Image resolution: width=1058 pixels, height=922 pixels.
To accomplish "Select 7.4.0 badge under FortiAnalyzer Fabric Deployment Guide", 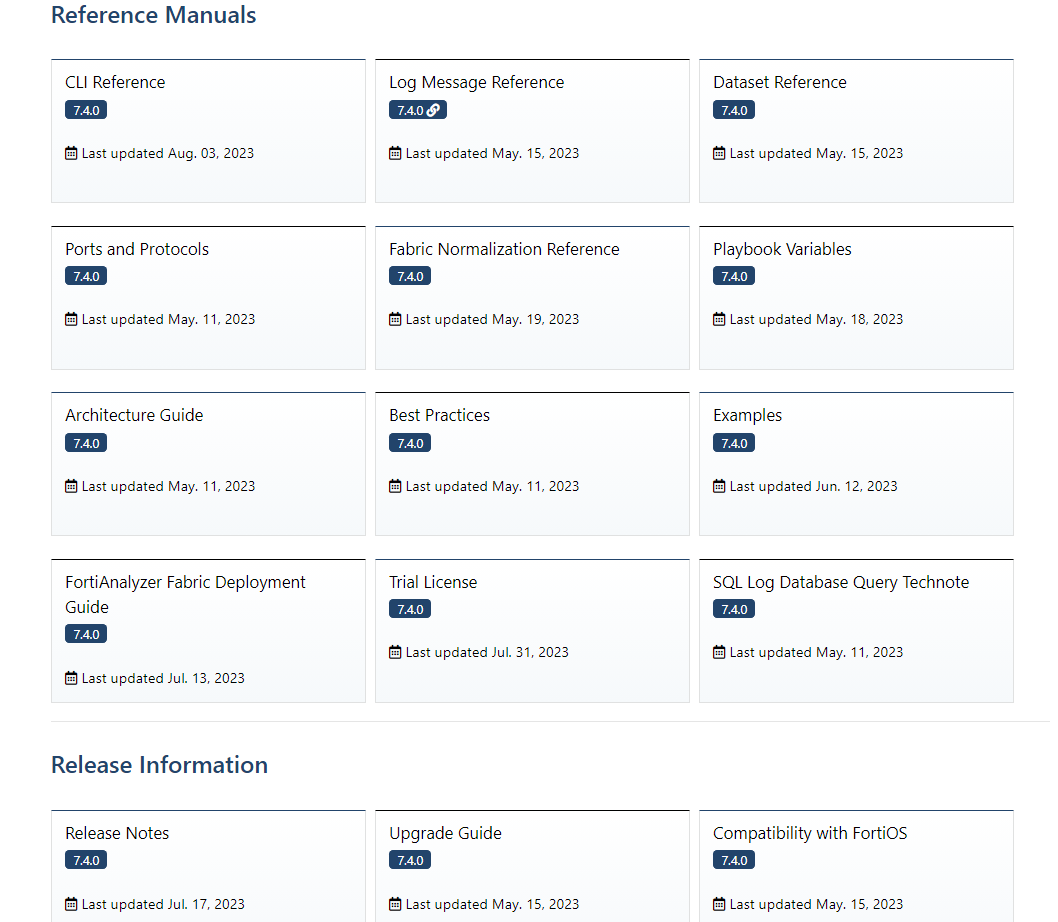I will (x=86, y=634).
